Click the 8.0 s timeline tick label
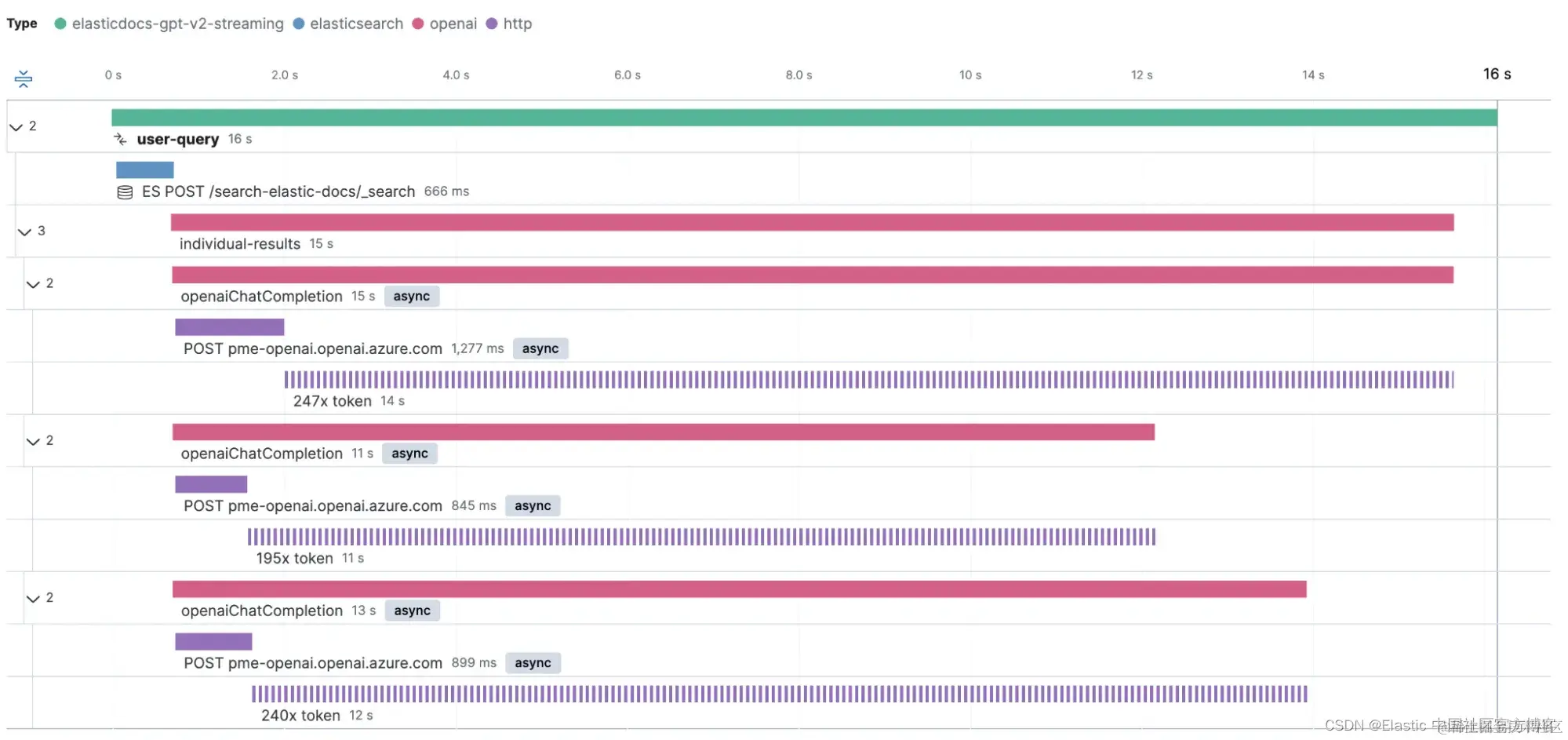 point(799,75)
